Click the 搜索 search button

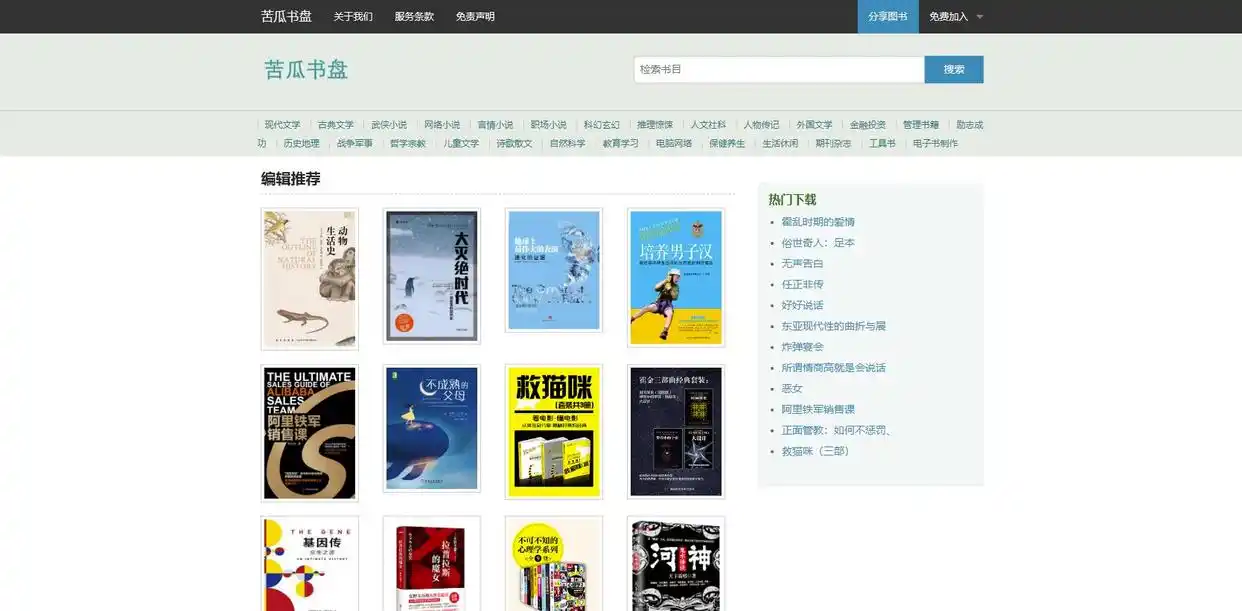(x=953, y=69)
